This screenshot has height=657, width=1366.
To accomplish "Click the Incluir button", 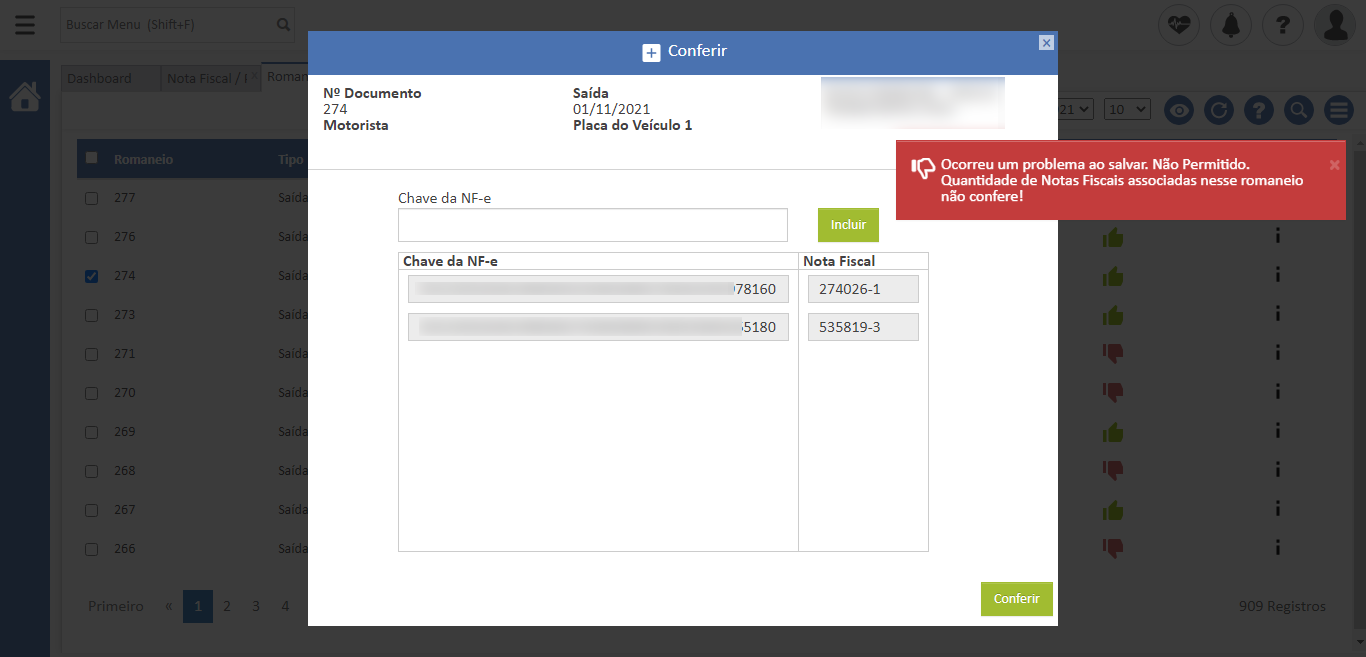I will click(x=848, y=225).
